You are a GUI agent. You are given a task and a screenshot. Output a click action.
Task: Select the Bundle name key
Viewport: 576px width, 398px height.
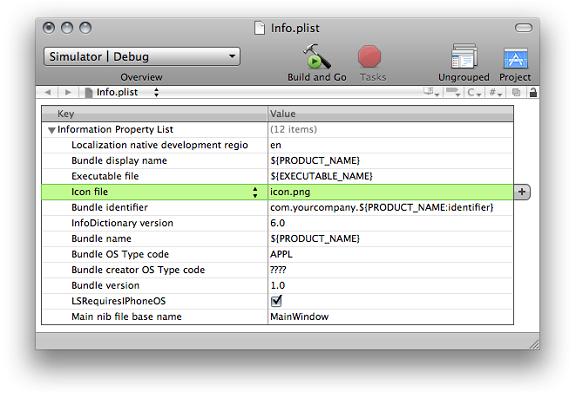pos(101,239)
